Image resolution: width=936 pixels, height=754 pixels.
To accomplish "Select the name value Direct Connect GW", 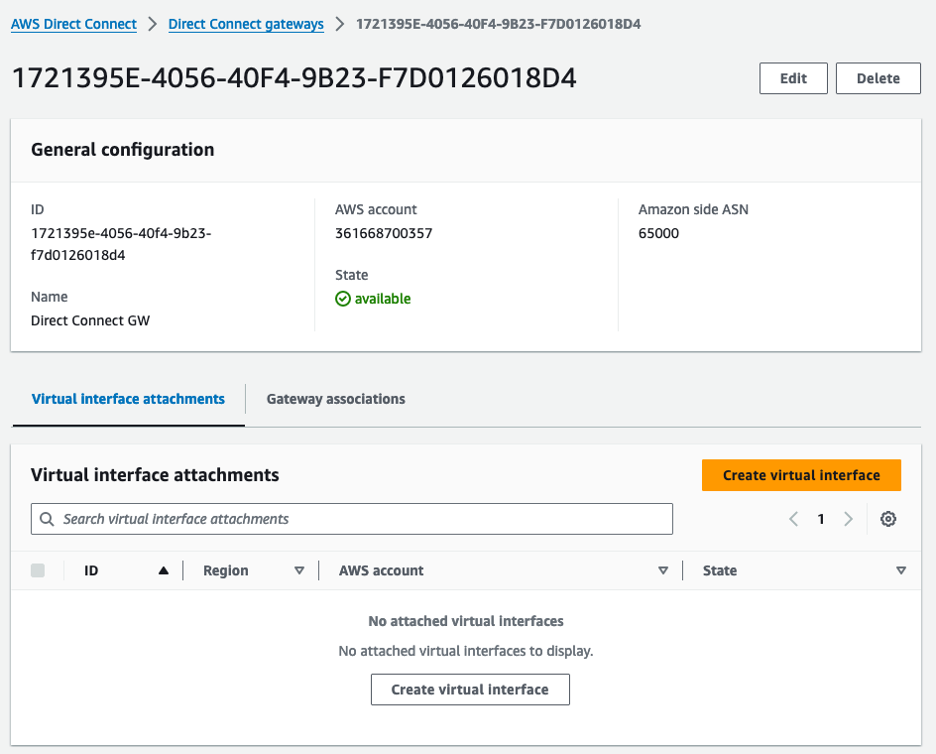I will click(x=90, y=321).
